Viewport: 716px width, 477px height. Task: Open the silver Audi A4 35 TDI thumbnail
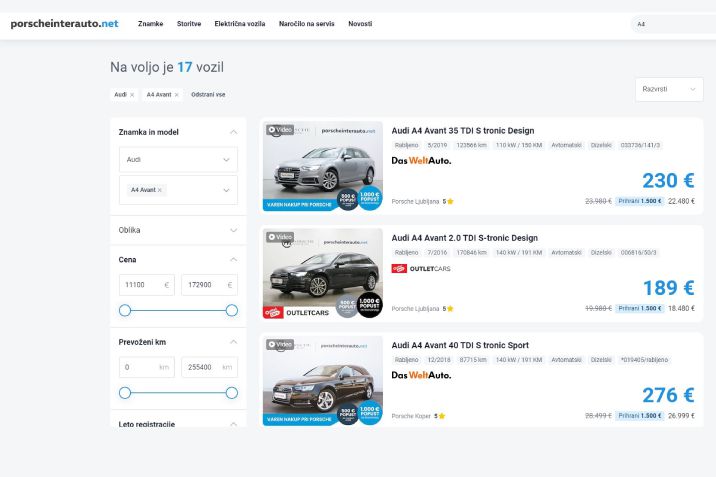tap(323, 166)
